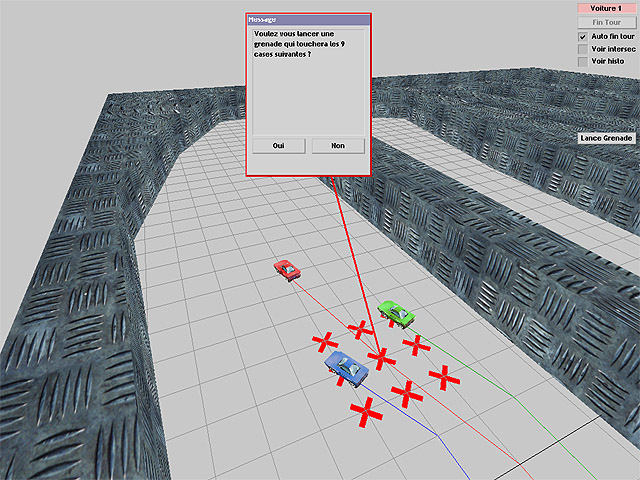Select the blue car
The image size is (640, 480).
click(x=346, y=368)
